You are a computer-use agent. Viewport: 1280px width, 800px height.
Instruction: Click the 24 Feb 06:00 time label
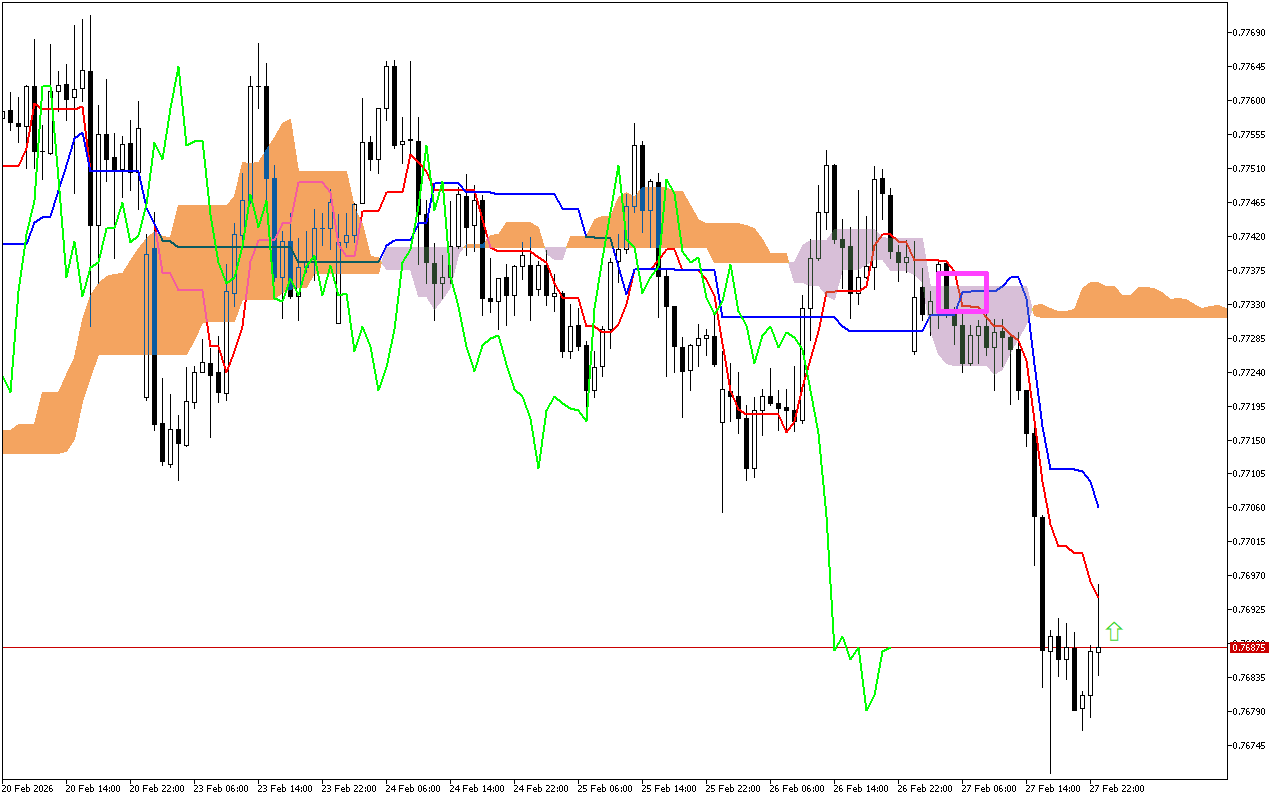[x=412, y=788]
